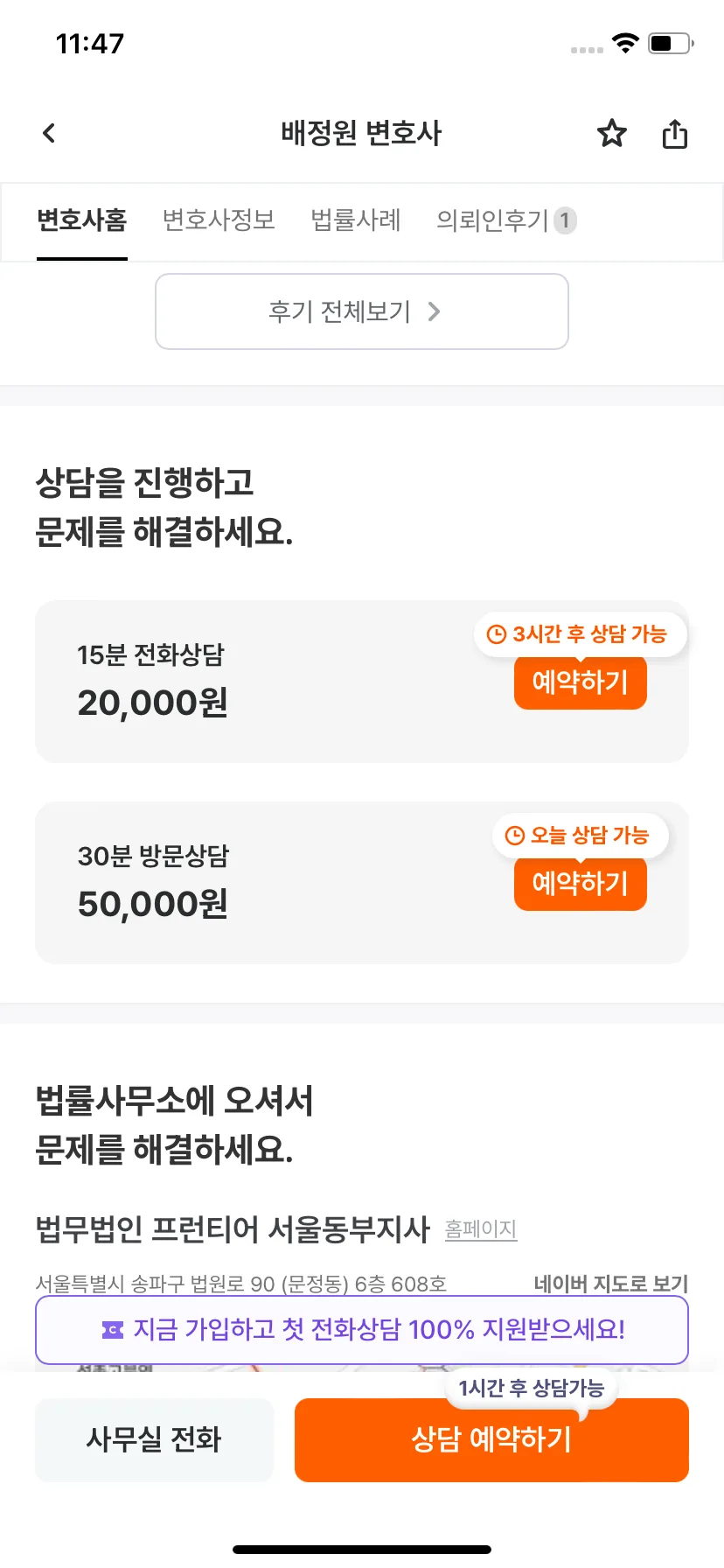Open 네이버 지도로 보기 link
This screenshot has width=724, height=1568.
(x=611, y=1284)
